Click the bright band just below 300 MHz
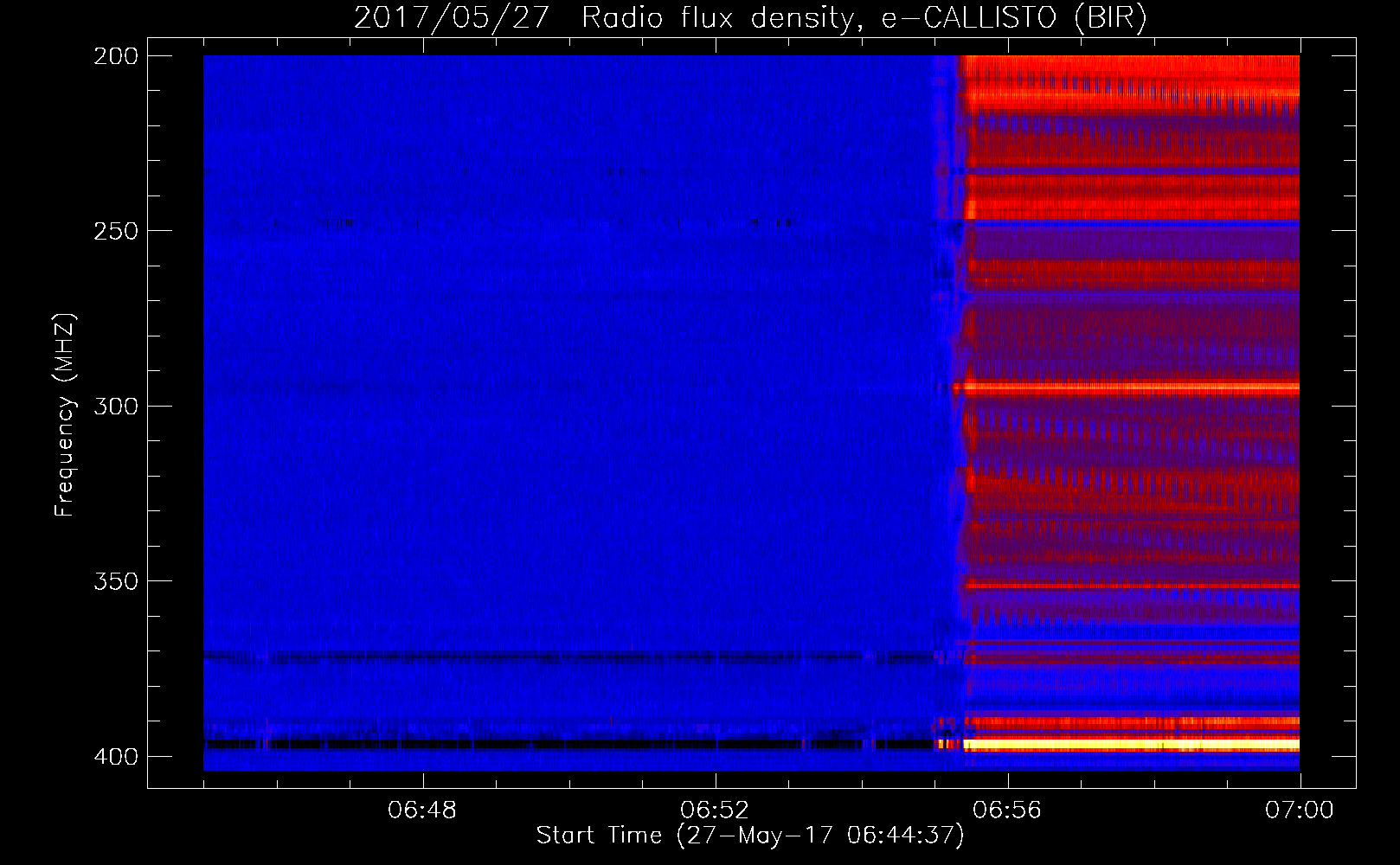 (1127, 388)
